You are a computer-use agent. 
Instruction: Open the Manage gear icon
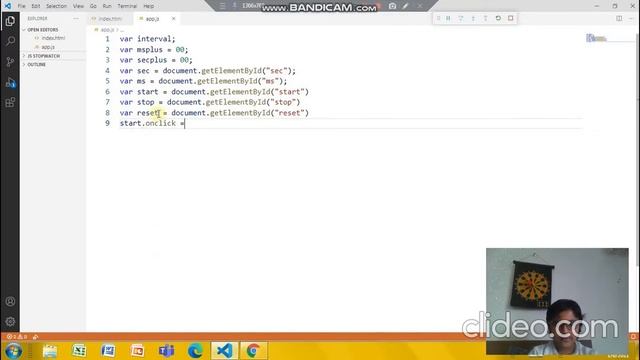click(x=10, y=322)
